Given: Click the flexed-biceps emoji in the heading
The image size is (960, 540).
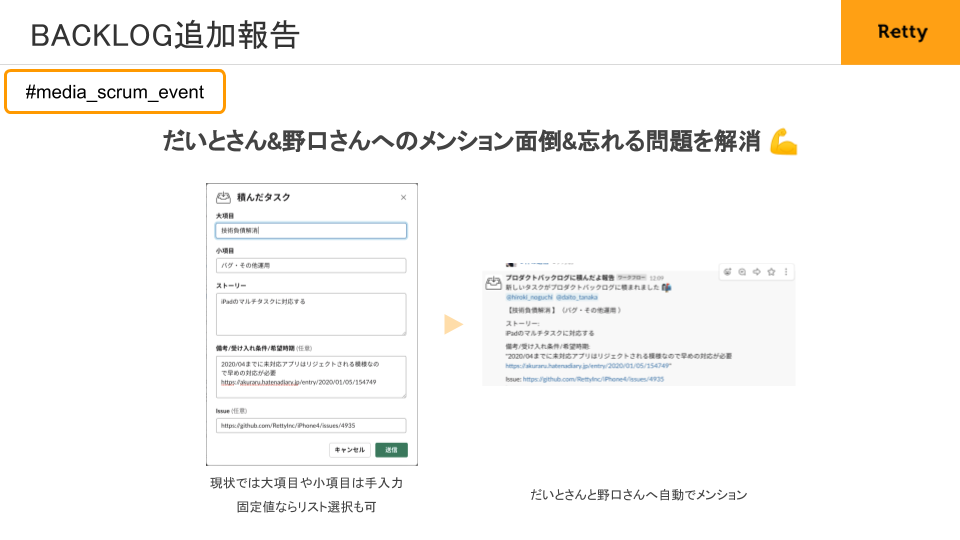Looking at the screenshot, I should point(783,141).
